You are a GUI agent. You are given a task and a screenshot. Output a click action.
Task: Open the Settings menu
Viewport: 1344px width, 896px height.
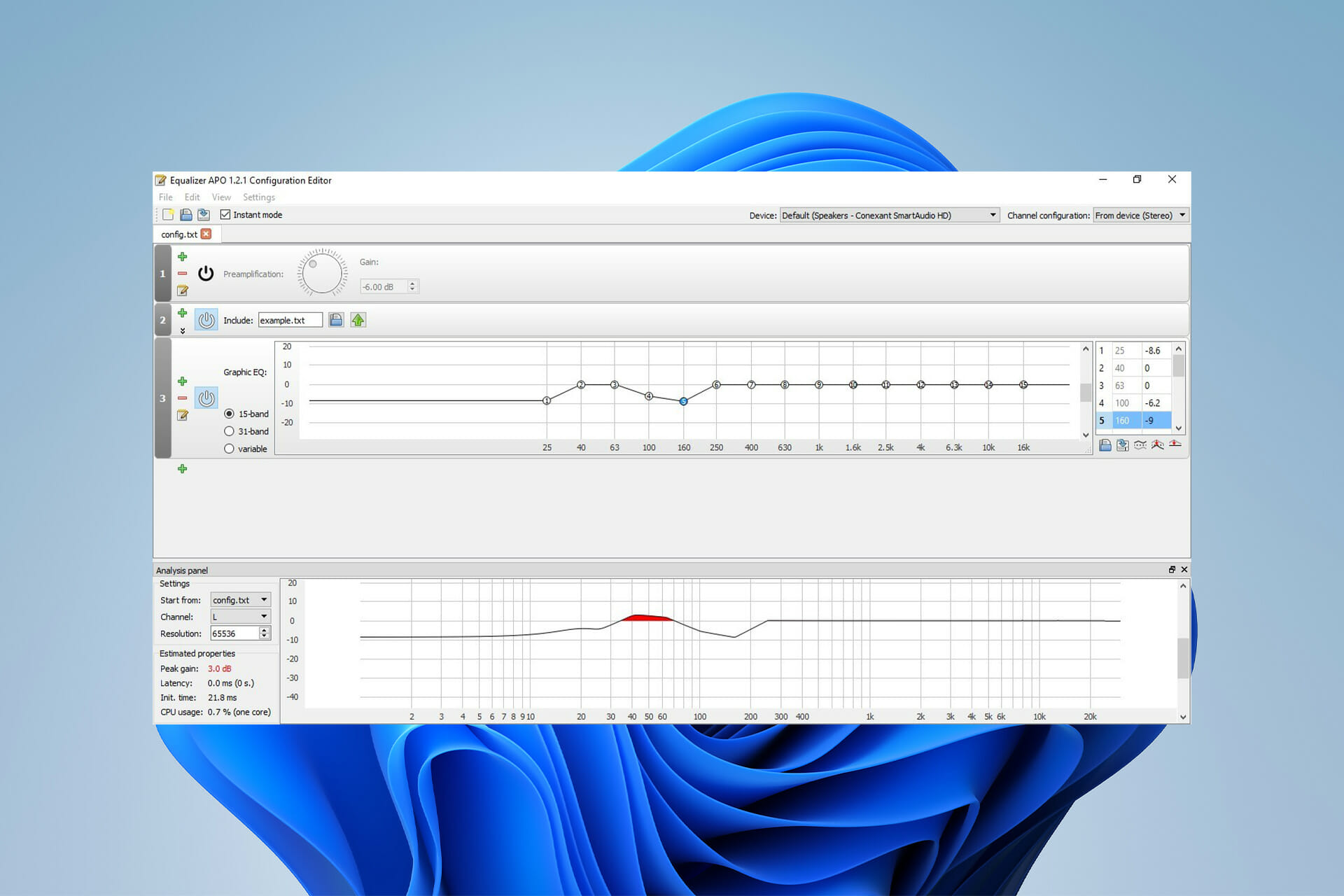258,197
